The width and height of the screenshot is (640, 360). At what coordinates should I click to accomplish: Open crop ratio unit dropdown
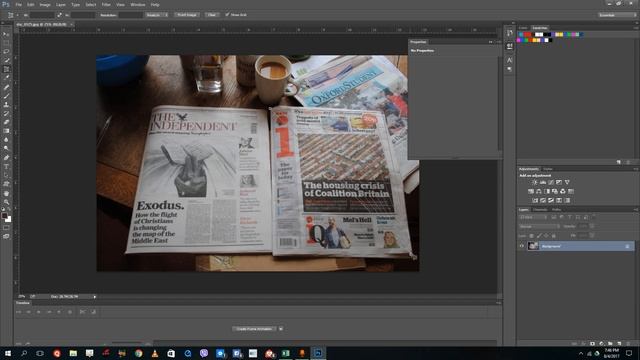[x=157, y=15]
